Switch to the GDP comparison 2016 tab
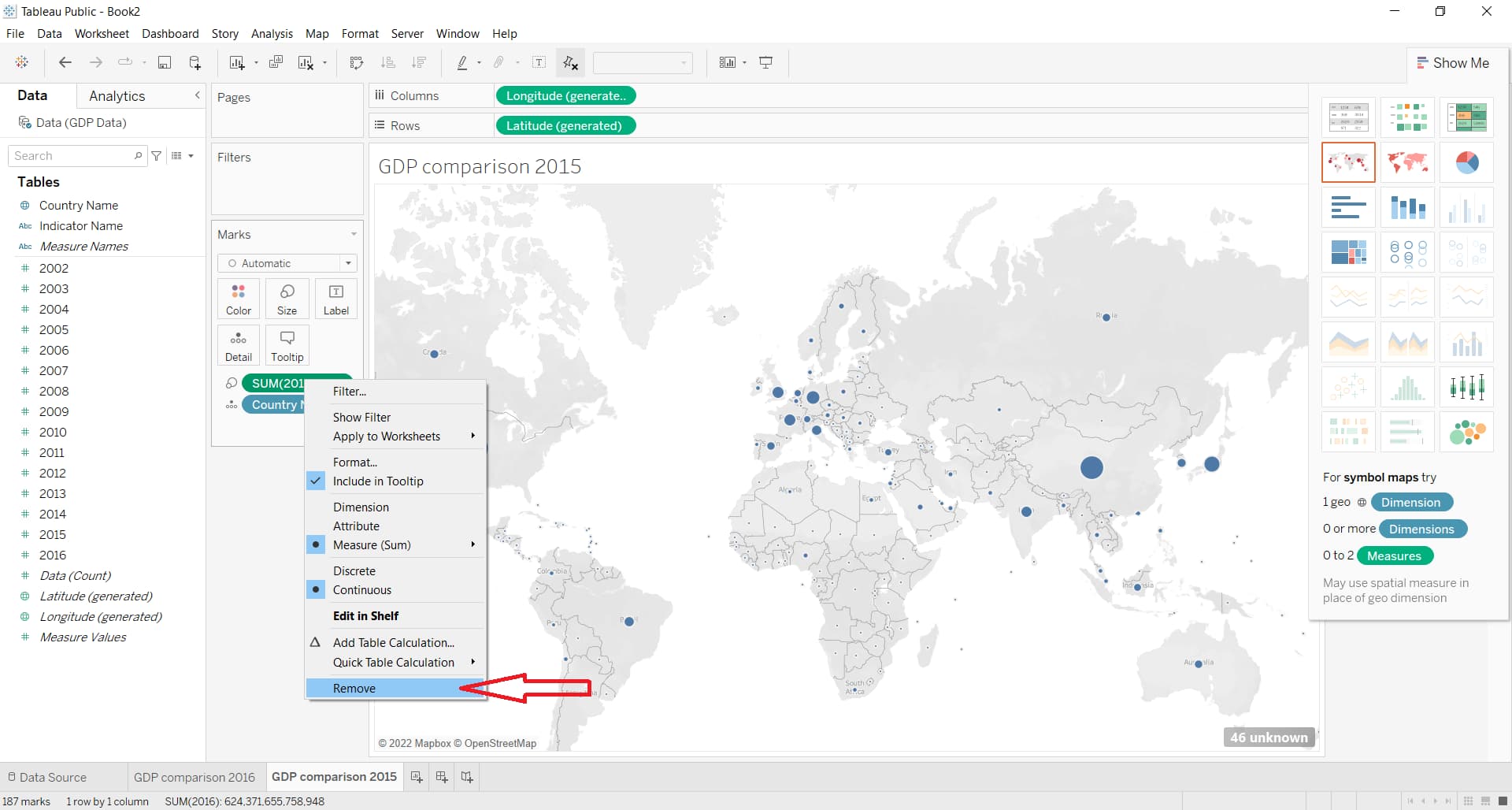1512x810 pixels. 194,777
